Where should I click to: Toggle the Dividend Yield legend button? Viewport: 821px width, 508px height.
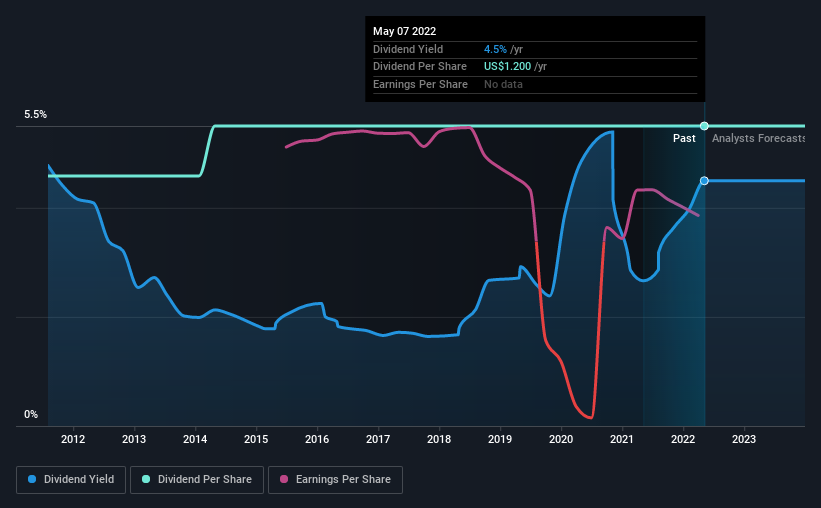71,480
